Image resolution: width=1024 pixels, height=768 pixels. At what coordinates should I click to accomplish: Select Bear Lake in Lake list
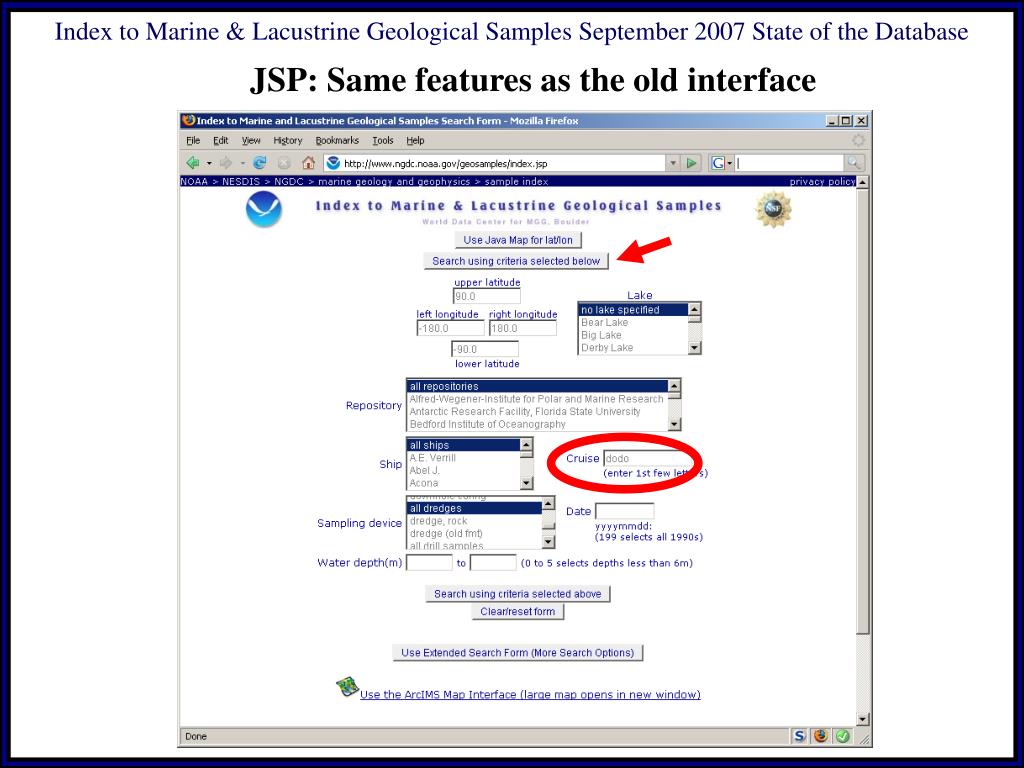[x=605, y=323]
